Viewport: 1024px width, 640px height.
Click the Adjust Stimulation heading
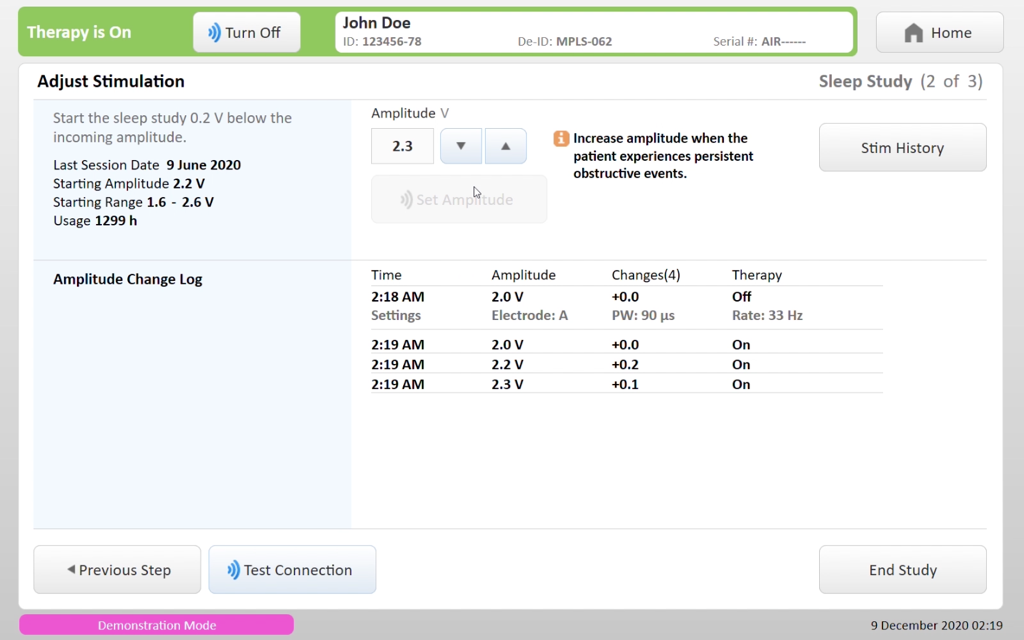[111, 81]
